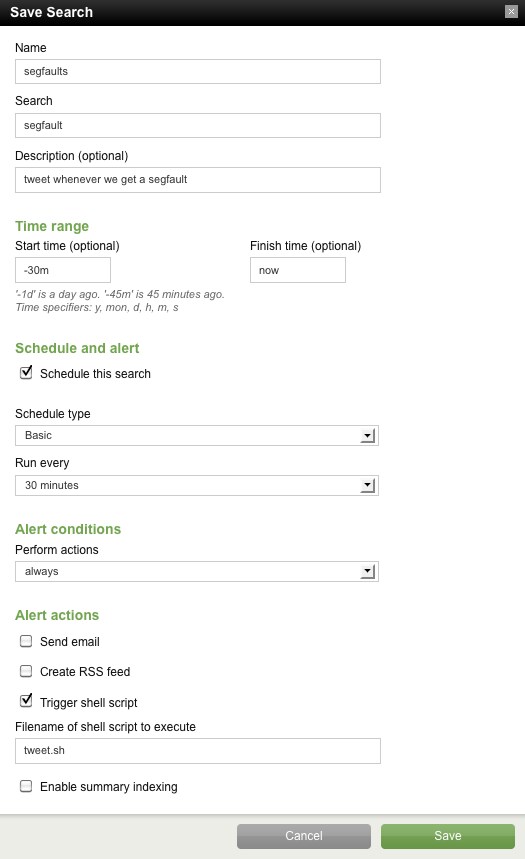Click the Cancel button
This screenshot has width=525, height=859.
tap(304, 836)
